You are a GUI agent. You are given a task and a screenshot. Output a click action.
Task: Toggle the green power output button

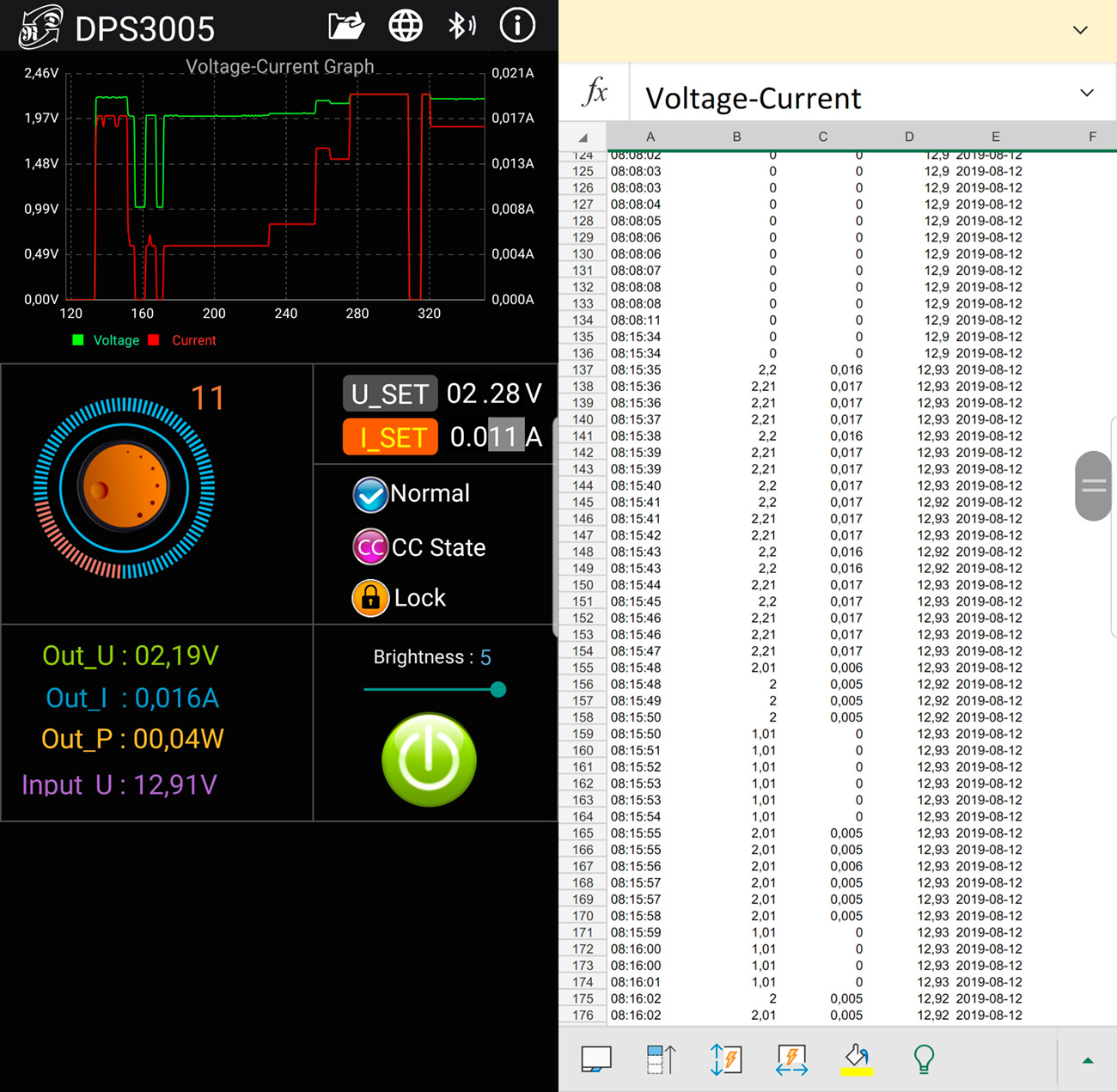429,760
